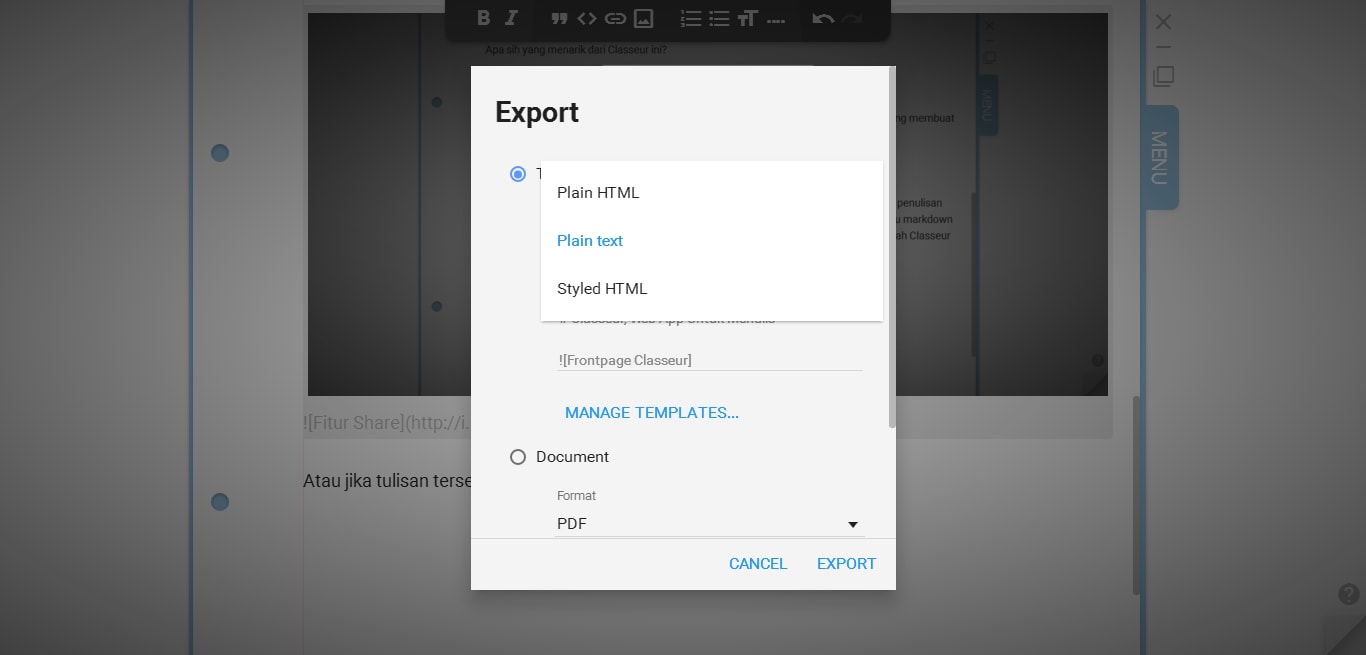The width and height of the screenshot is (1366, 655).
Task: Click the EXPORT button to confirm
Action: pyautogui.click(x=846, y=564)
